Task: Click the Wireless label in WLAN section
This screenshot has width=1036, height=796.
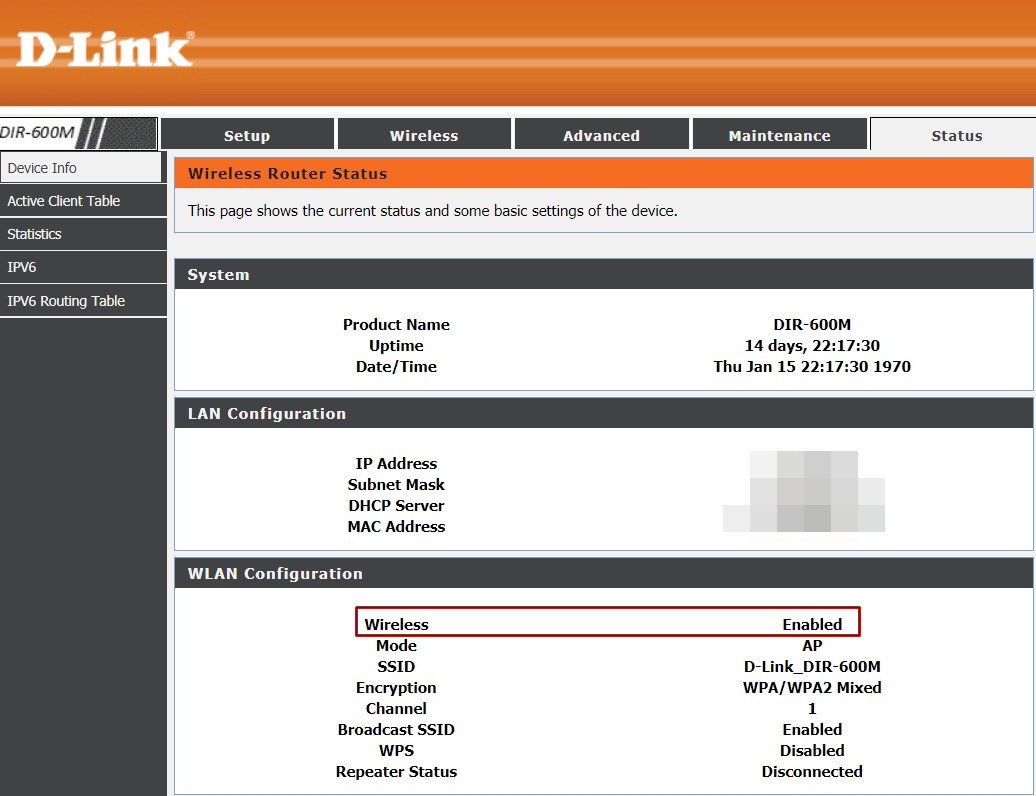Action: 396,624
